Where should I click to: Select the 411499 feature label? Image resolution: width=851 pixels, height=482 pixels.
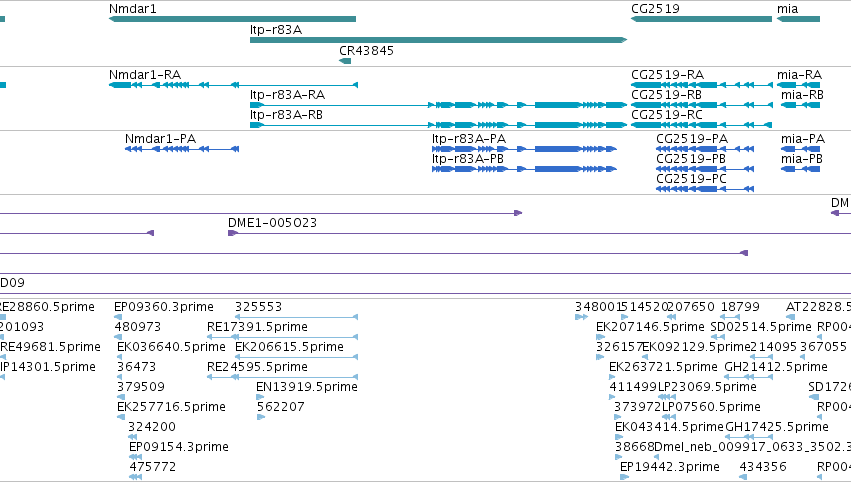633,387
